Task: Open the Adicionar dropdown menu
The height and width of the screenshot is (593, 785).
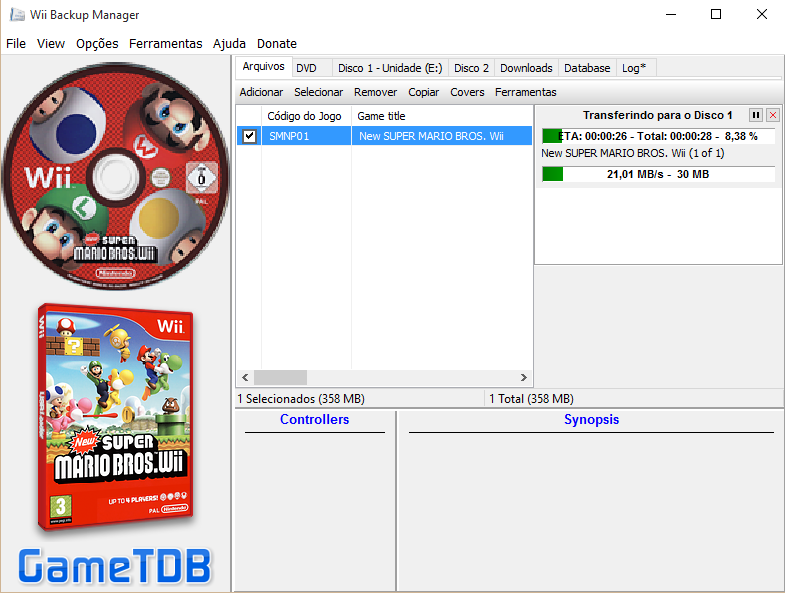Action: coord(261,92)
